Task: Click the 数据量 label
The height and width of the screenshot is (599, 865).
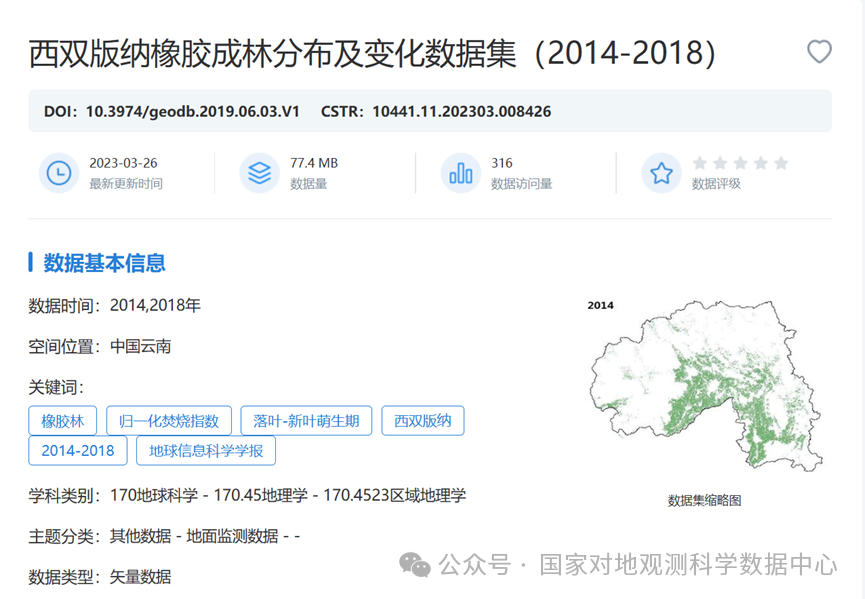Action: click(x=308, y=184)
